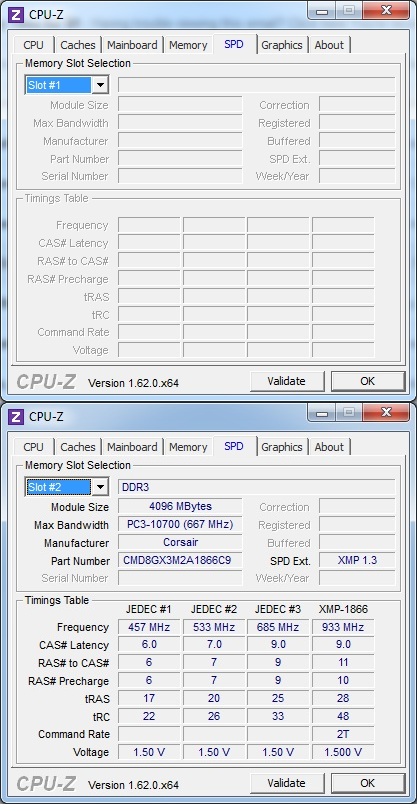Select SPD tab in top CPU-Z window

[x=234, y=44]
